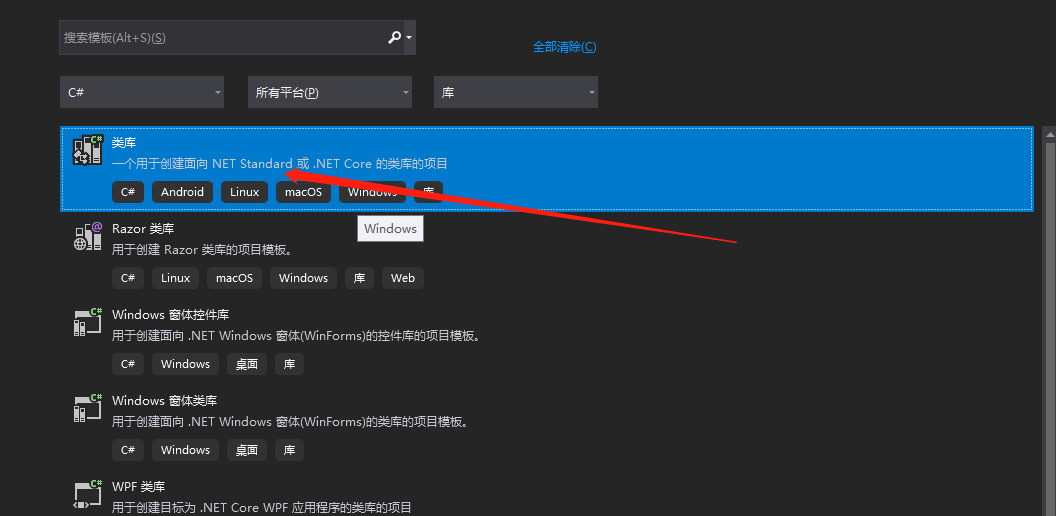Open the 所有平台 platform dropdown
The height and width of the screenshot is (516, 1056).
pos(330,92)
